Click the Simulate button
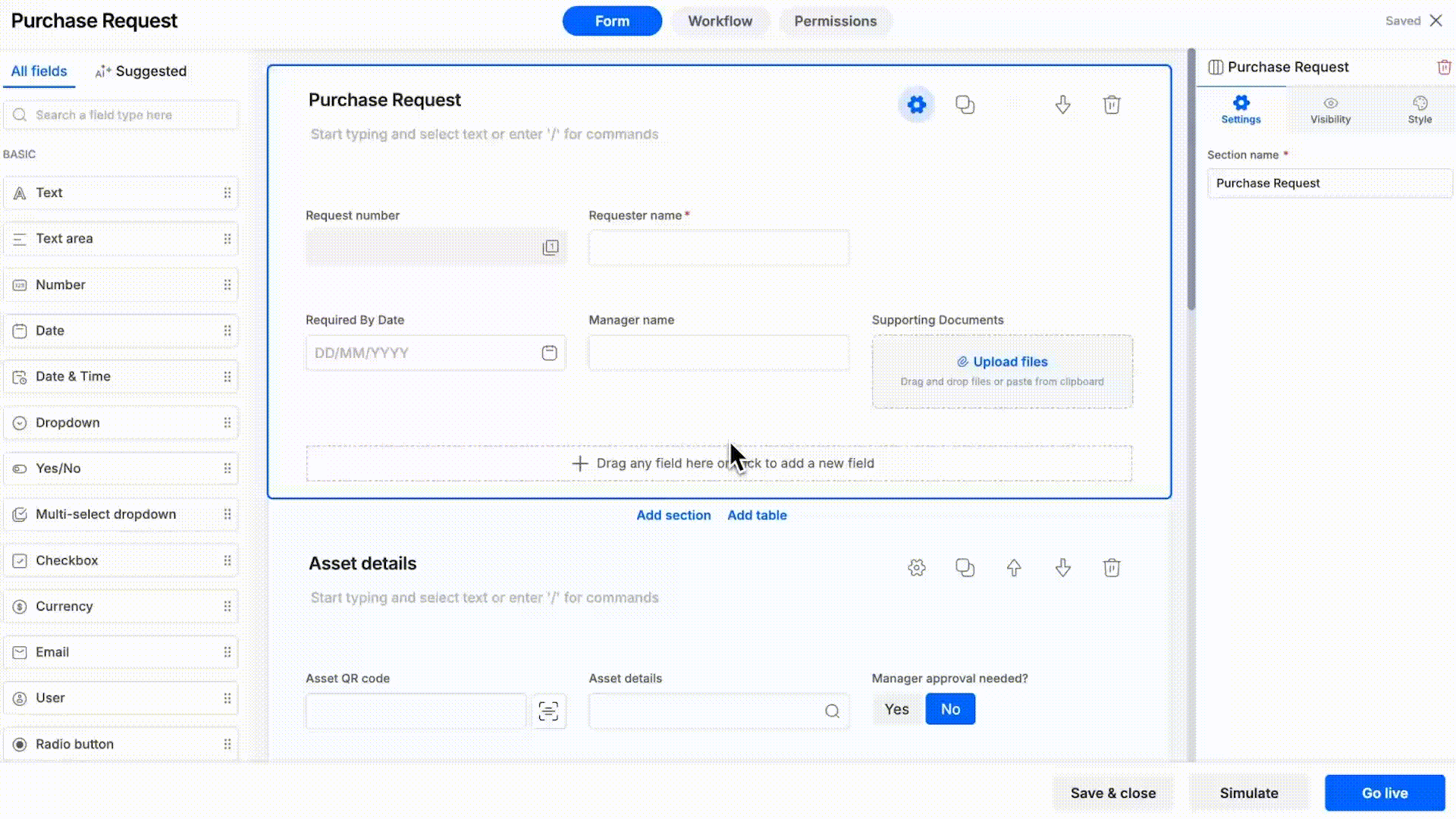 pos(1249,793)
